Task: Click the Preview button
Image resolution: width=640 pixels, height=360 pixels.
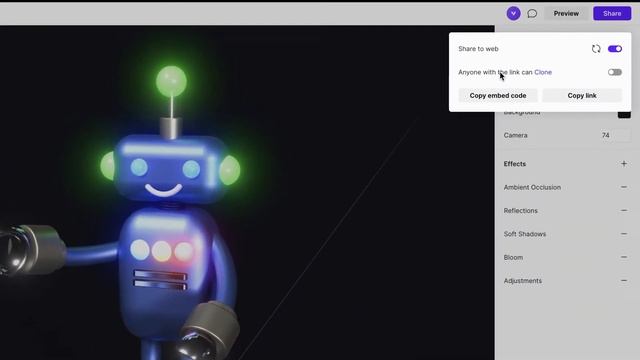Action: (566, 13)
